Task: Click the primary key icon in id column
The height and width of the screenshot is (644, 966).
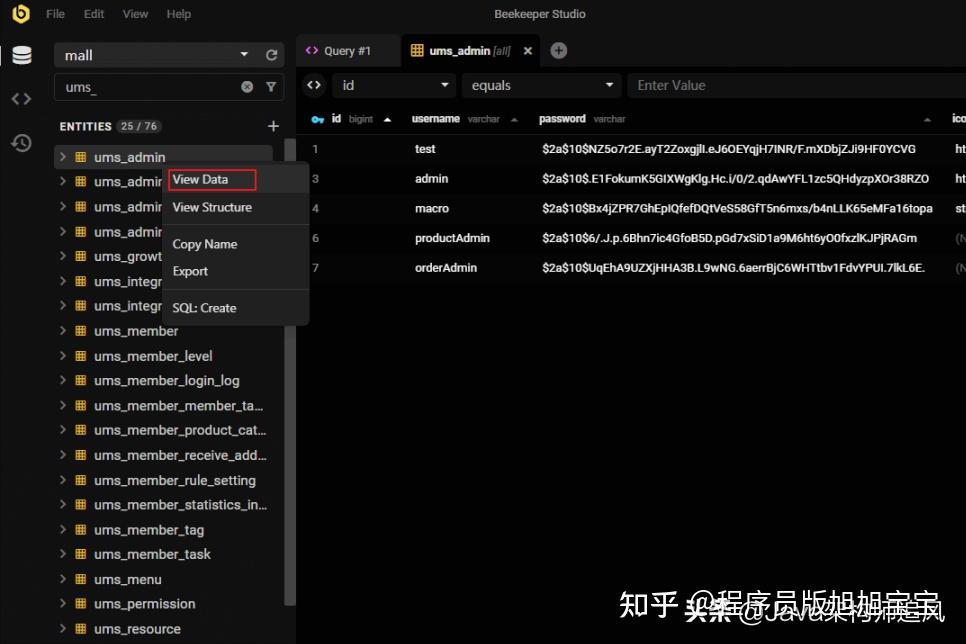Action: click(318, 120)
